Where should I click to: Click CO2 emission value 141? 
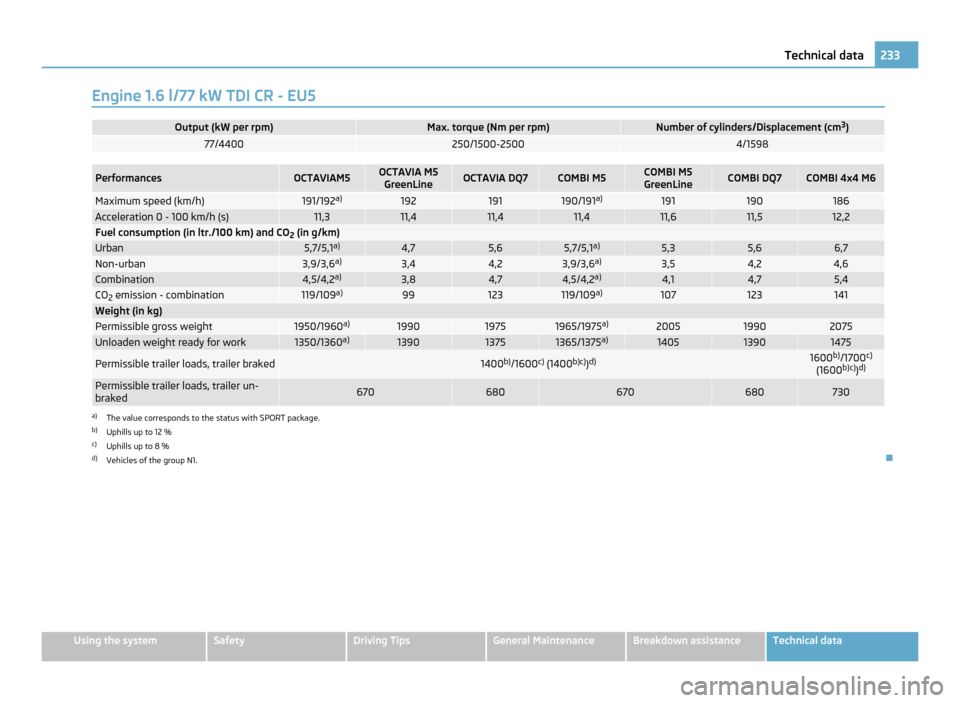[841, 295]
